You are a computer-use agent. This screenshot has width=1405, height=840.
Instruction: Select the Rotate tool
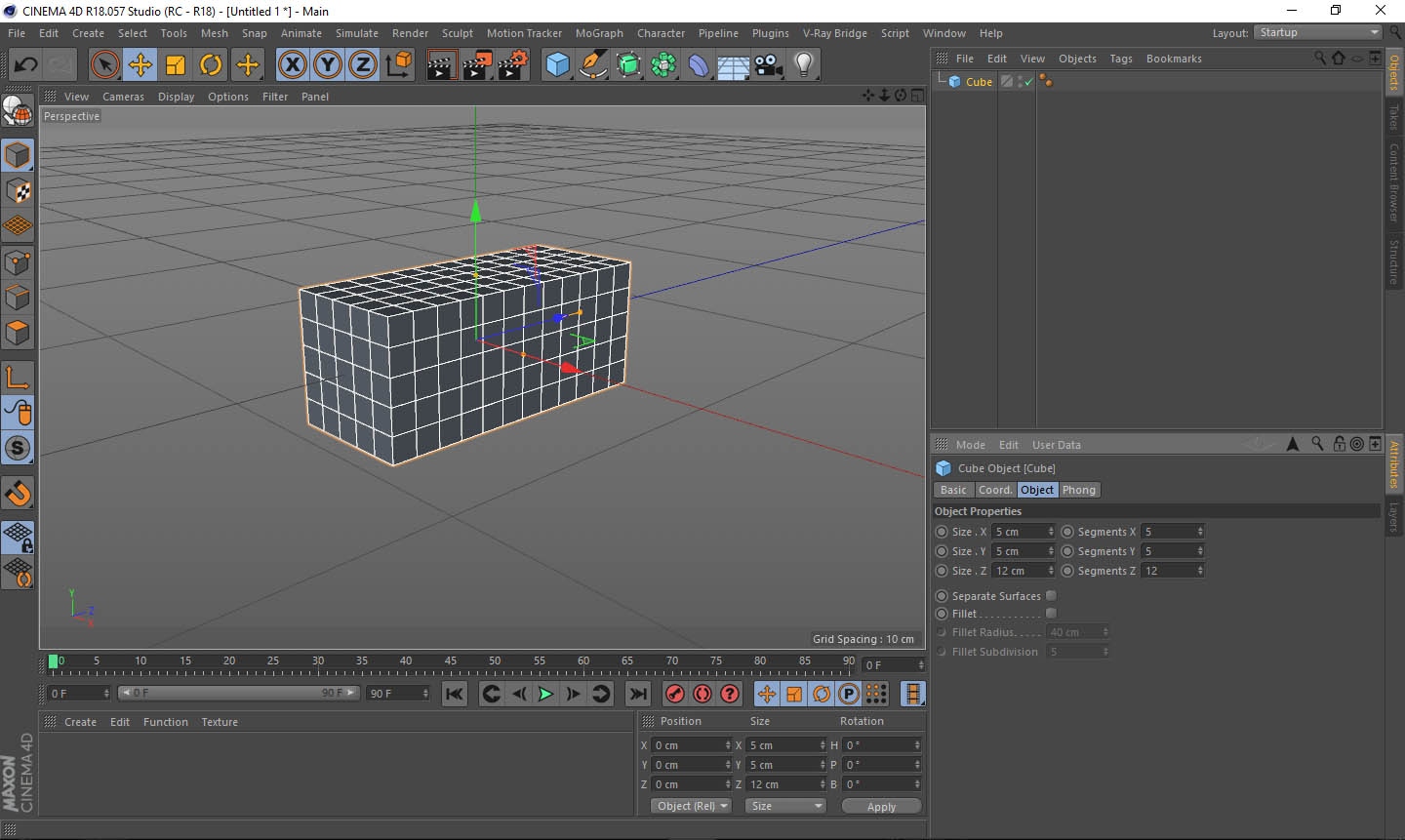(211, 65)
